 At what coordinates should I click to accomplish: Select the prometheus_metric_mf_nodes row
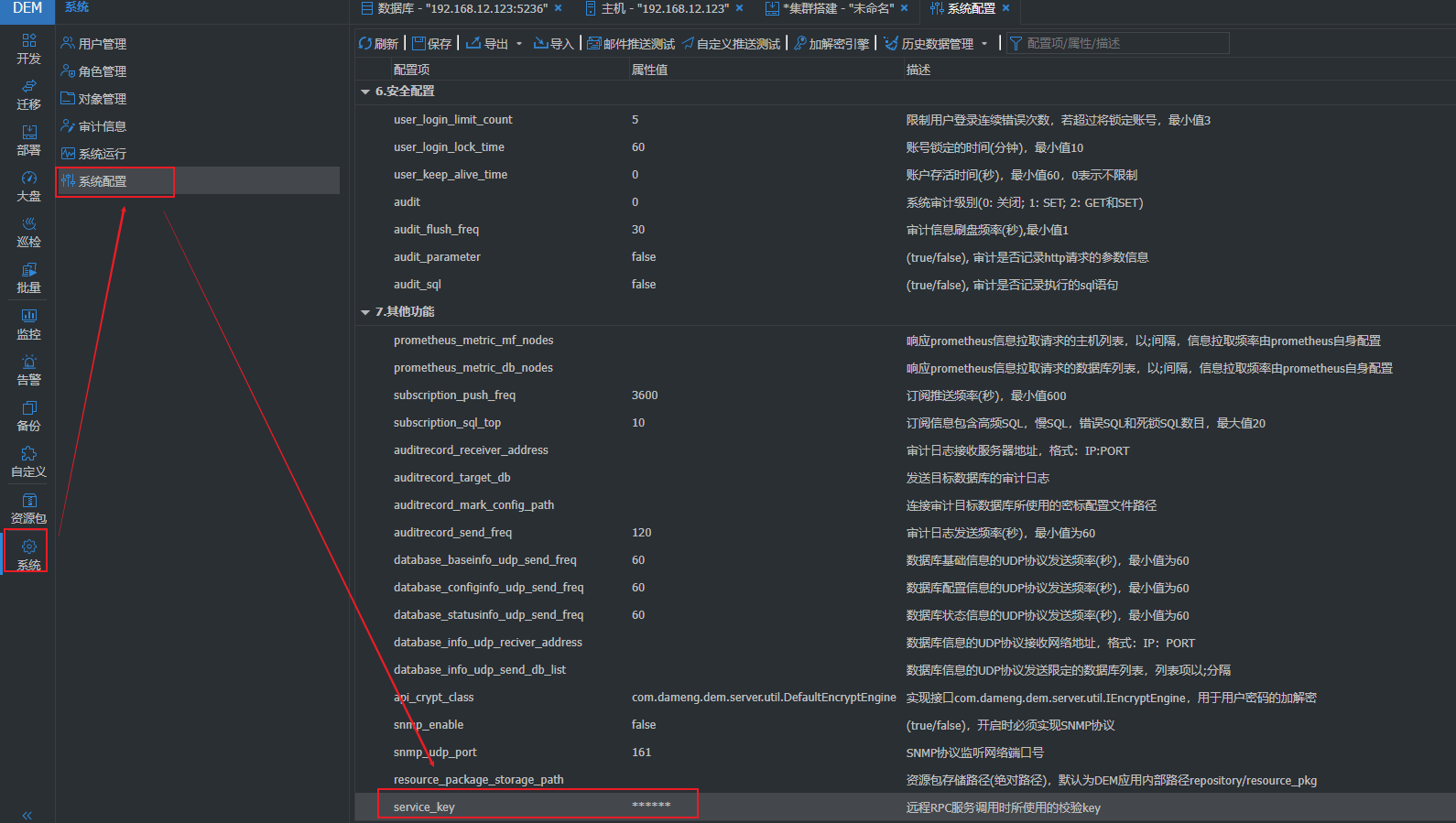pos(905,341)
